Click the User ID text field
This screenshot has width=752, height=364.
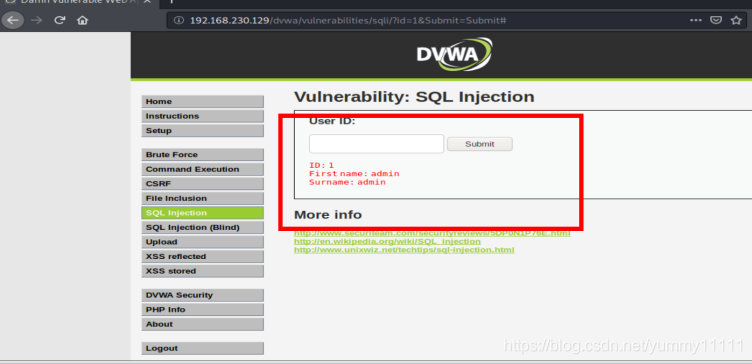[x=376, y=144]
